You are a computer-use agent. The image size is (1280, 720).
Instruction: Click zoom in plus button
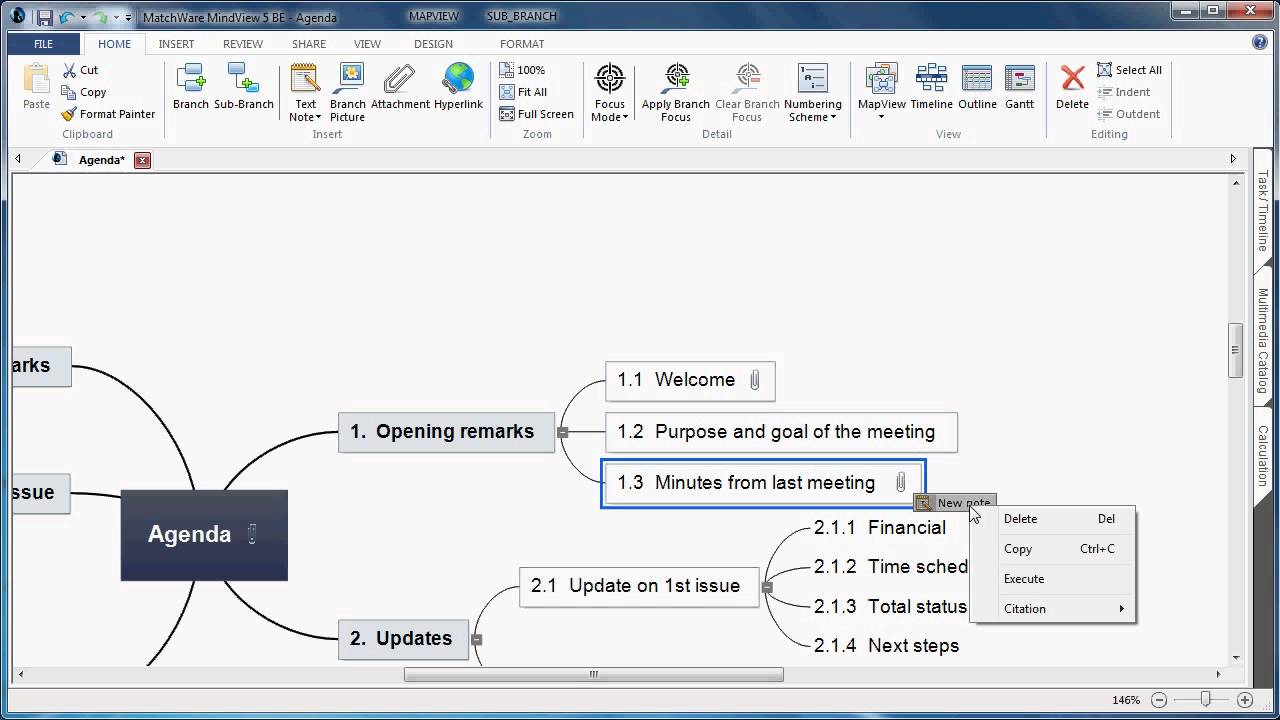pos(1245,700)
